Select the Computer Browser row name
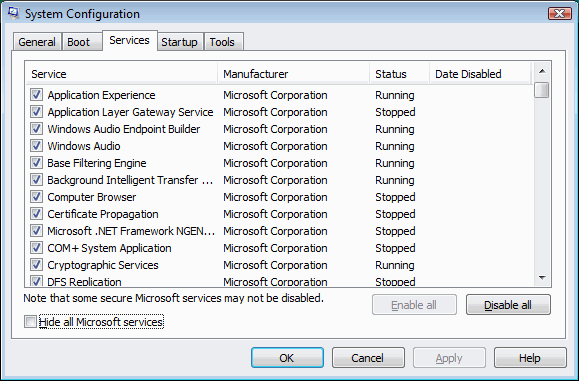 tap(92, 197)
